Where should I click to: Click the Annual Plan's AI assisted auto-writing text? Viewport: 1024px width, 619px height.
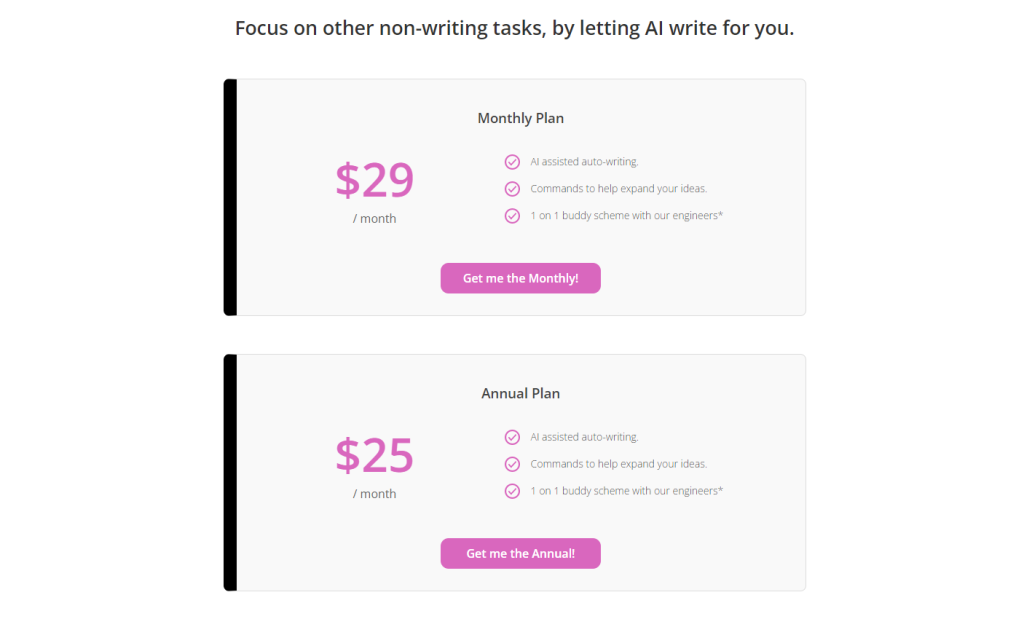pos(584,437)
